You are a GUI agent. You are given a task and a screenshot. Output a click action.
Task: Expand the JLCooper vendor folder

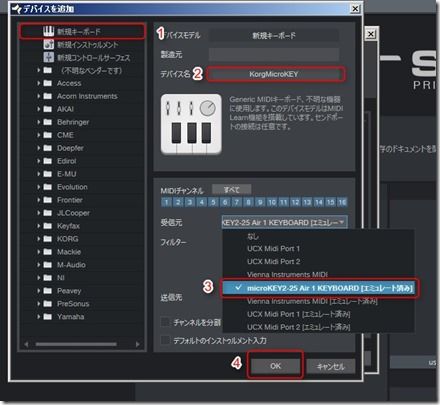pyautogui.click(x=39, y=213)
